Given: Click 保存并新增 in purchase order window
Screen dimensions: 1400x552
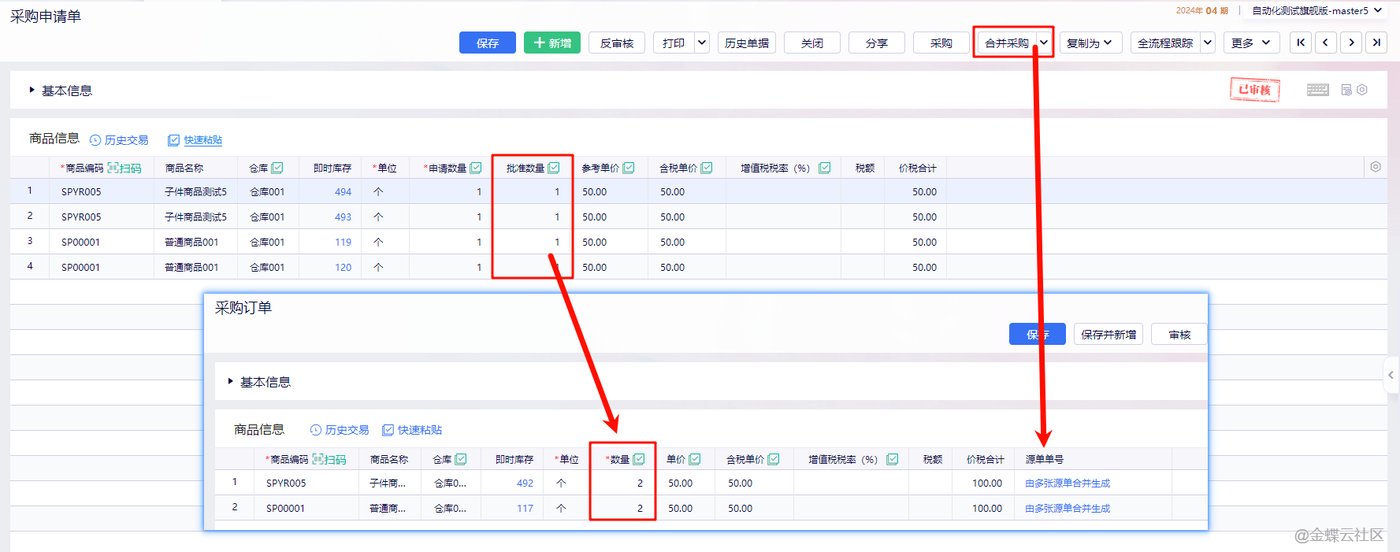Looking at the screenshot, I should click(x=1110, y=335).
